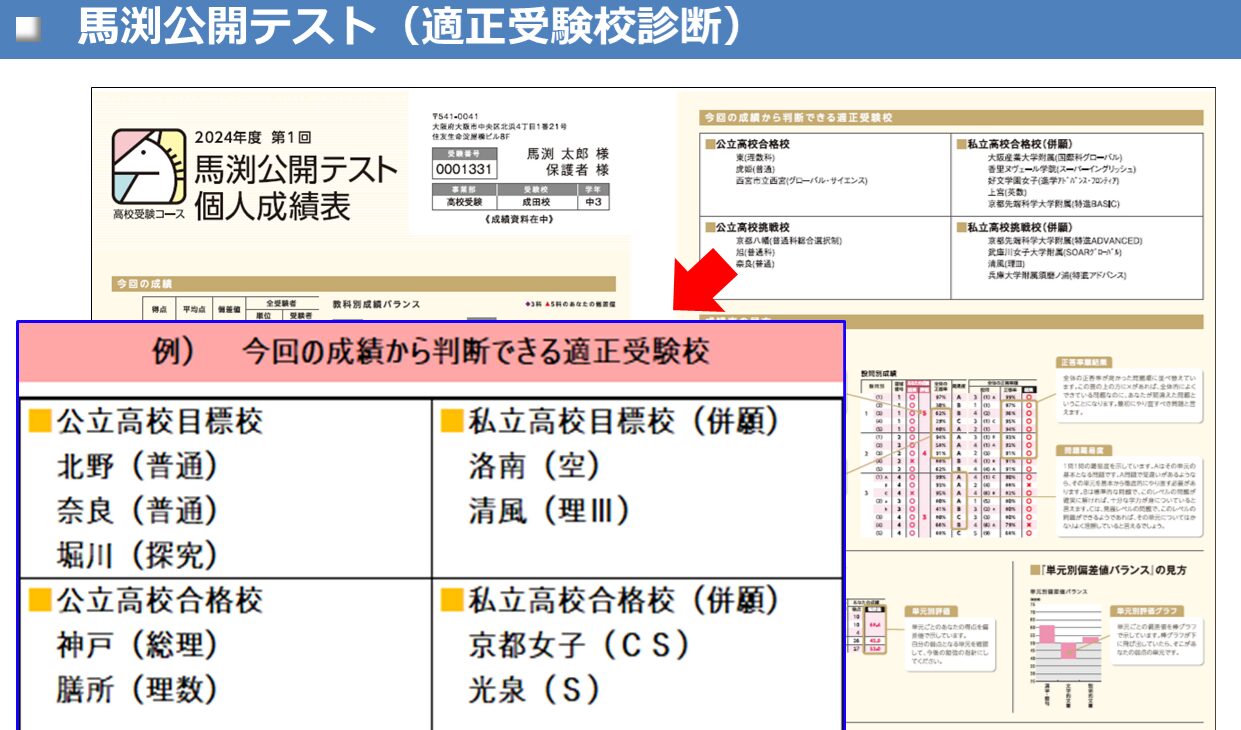Click 清風（理Ⅲ） entry
This screenshot has height=730, width=1241.
[549, 511]
